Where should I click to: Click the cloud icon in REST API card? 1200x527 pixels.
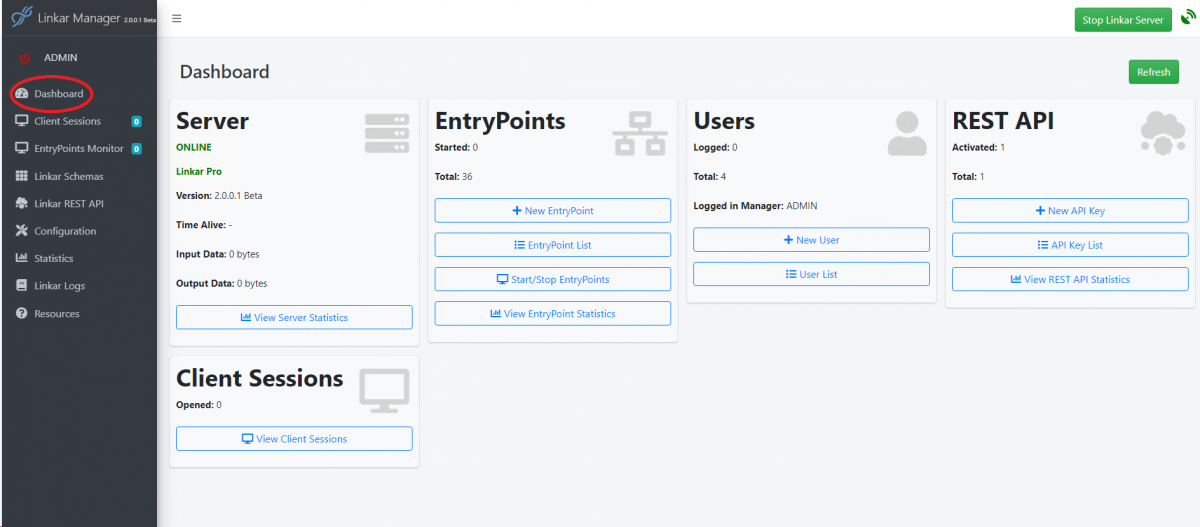tap(1163, 133)
